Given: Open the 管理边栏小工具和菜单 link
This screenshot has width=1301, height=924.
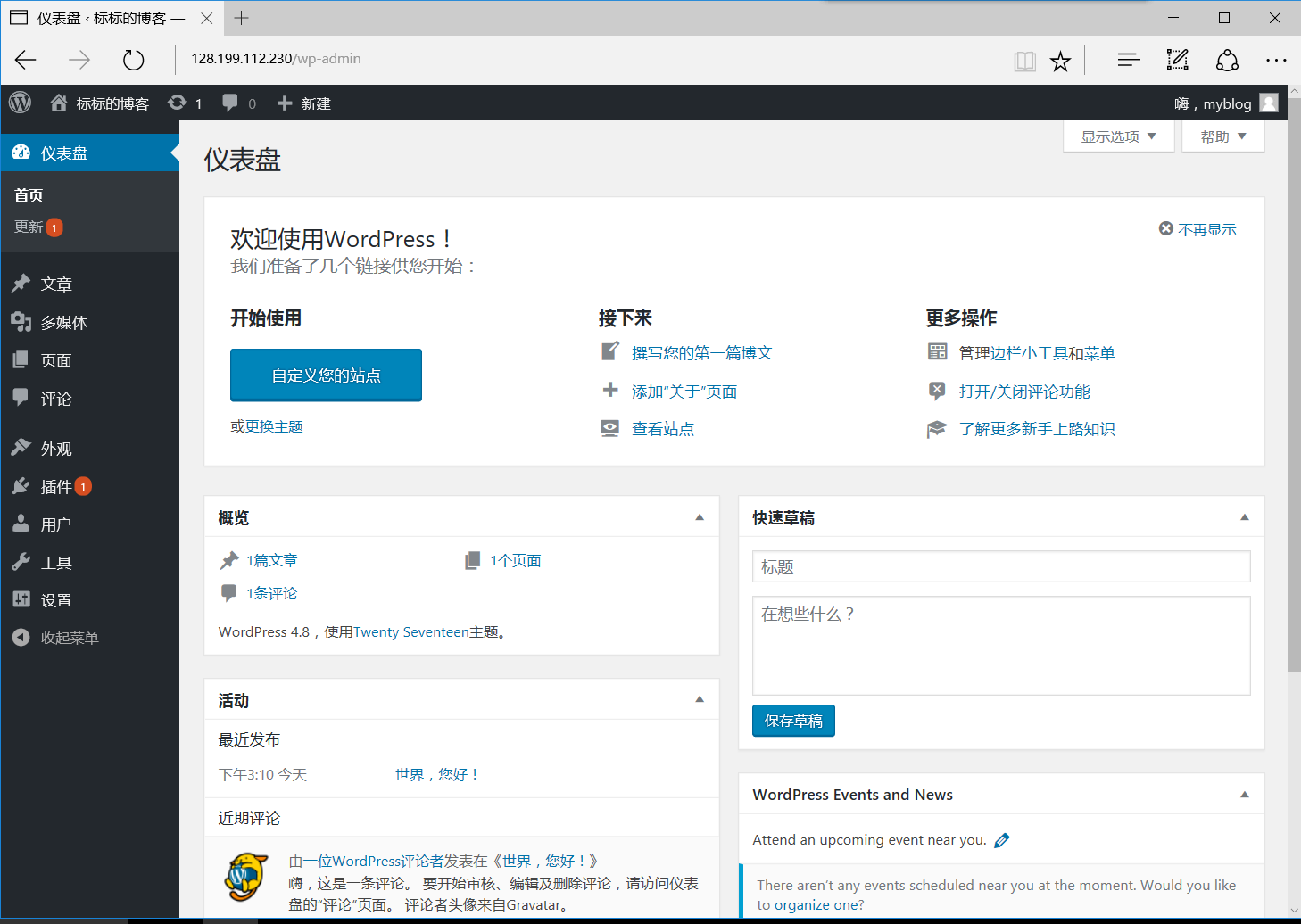Looking at the screenshot, I should [x=1037, y=353].
